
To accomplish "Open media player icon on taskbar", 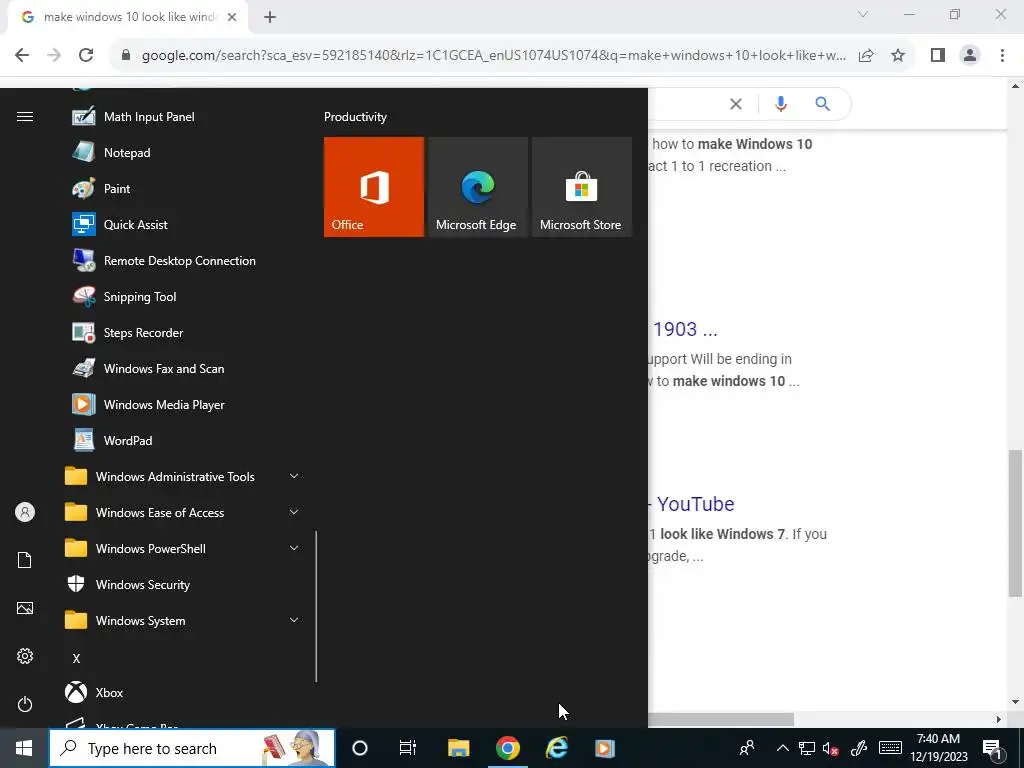I will pos(605,748).
